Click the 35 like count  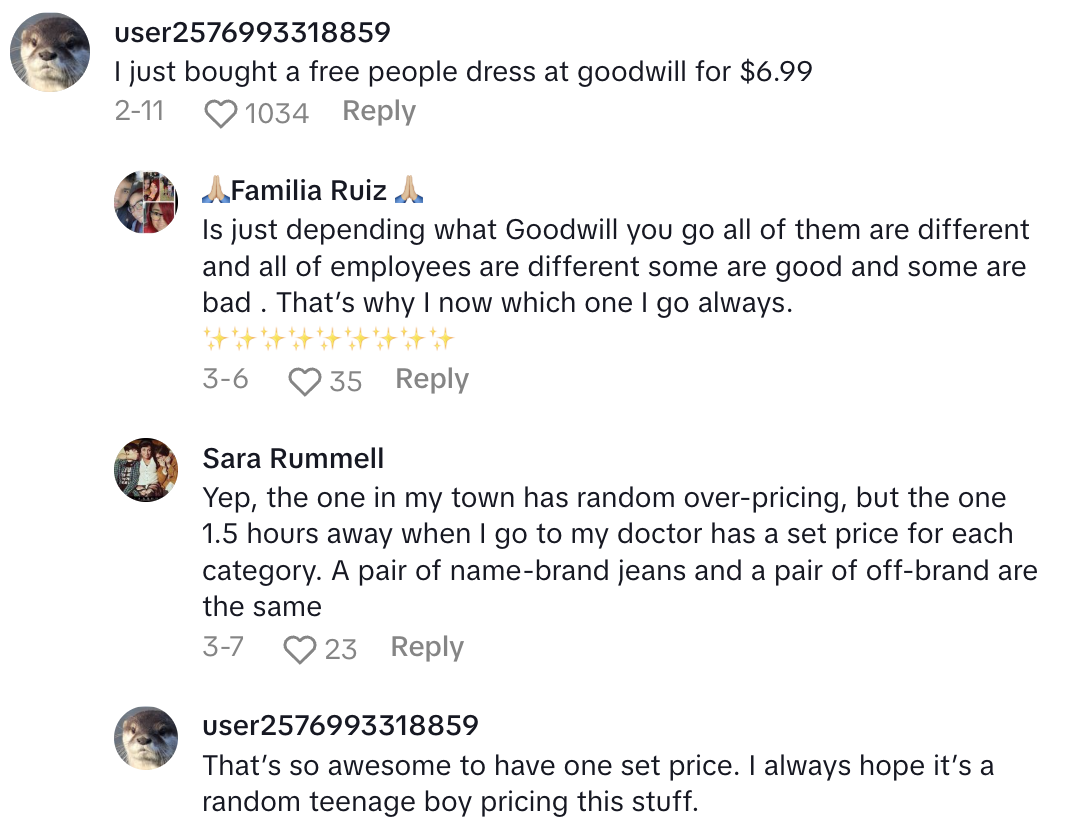point(345,381)
